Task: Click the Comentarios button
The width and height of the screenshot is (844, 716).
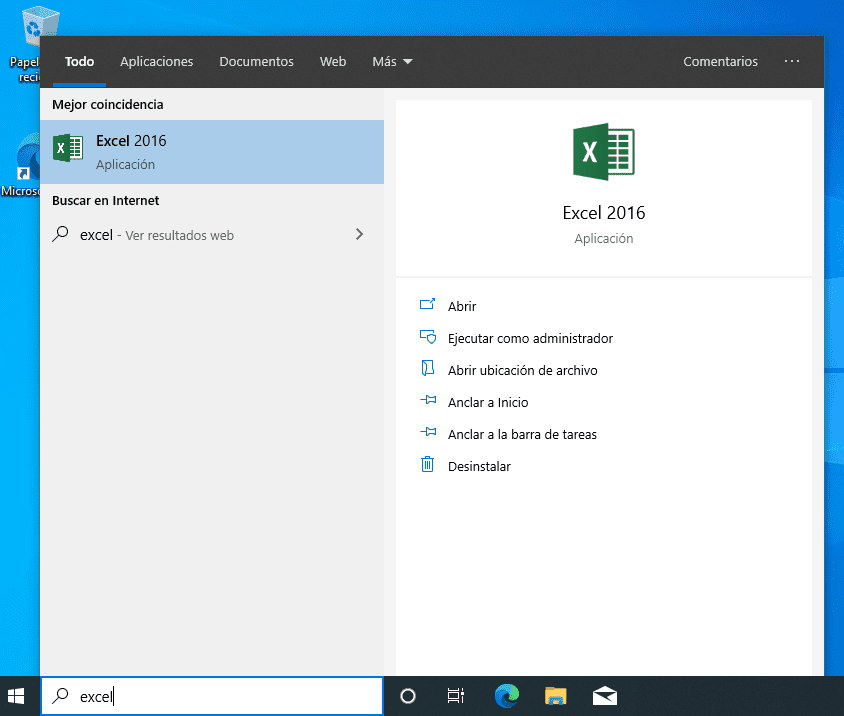Action: click(x=720, y=61)
